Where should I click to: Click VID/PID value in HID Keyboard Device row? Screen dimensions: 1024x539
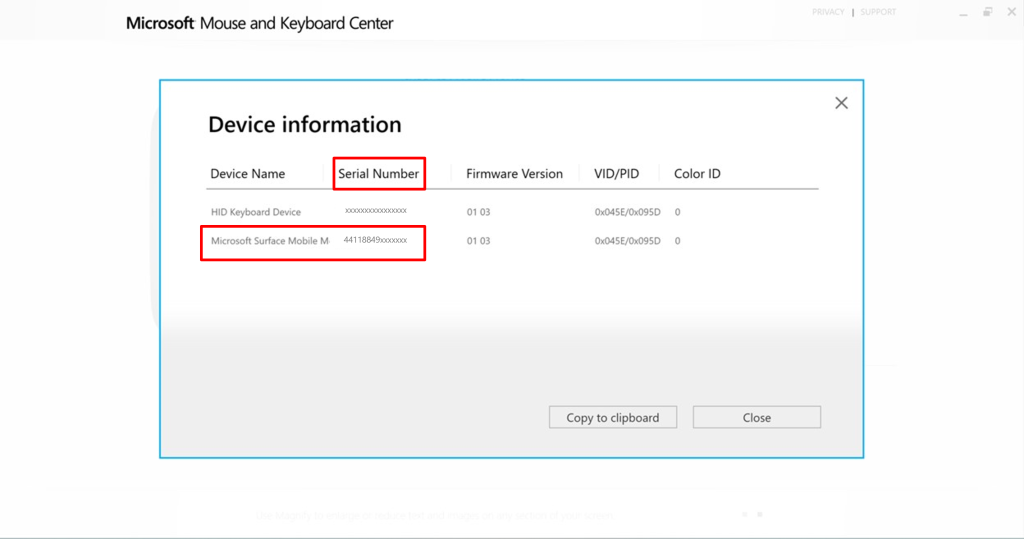(x=627, y=212)
